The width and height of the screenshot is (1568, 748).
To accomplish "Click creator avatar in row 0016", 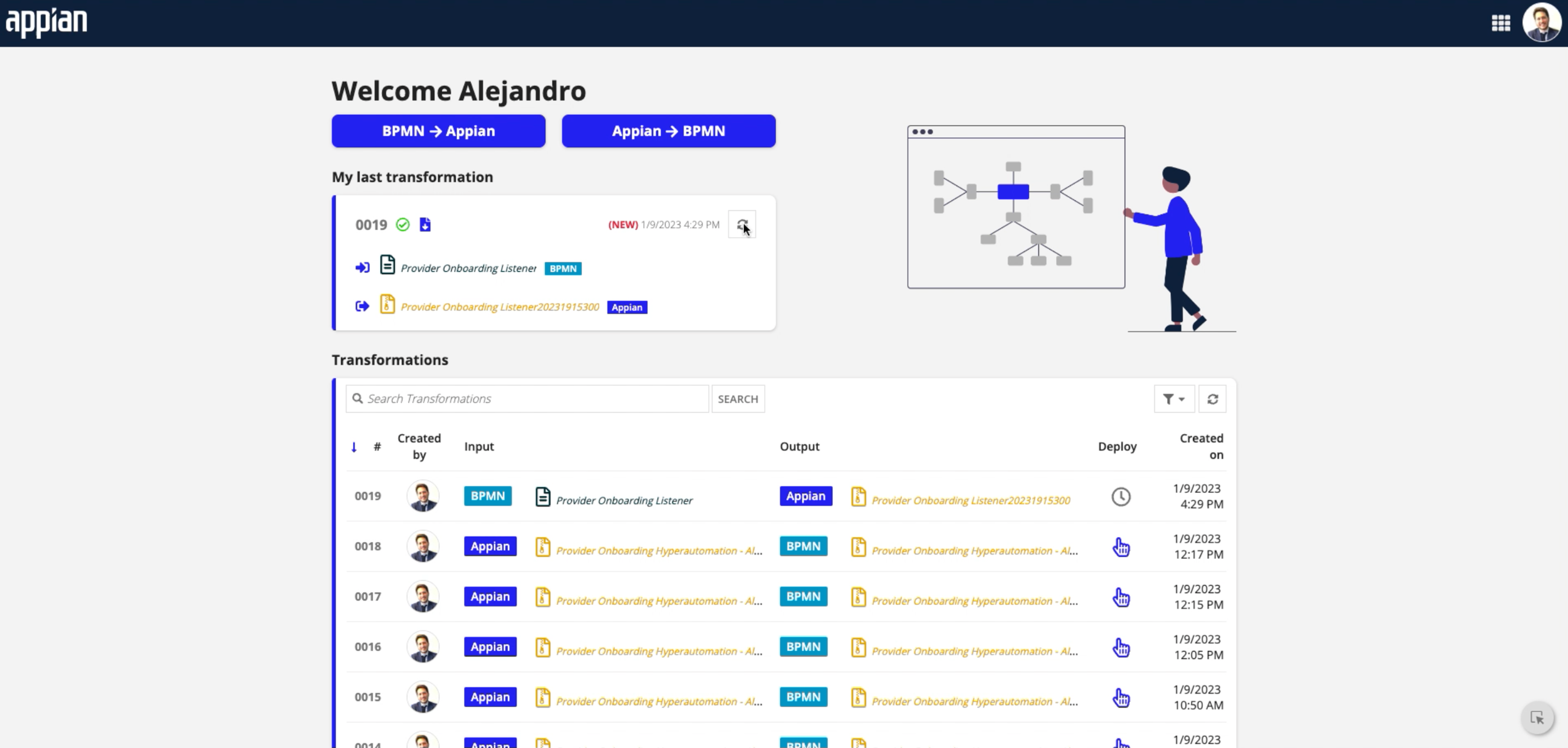I will pyautogui.click(x=423, y=647).
